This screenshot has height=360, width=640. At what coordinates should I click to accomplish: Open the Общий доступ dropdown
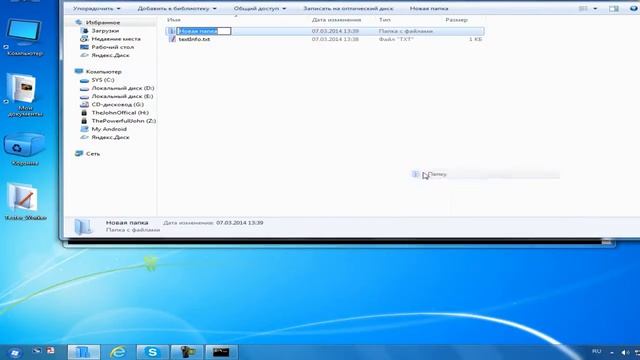[x=260, y=9]
